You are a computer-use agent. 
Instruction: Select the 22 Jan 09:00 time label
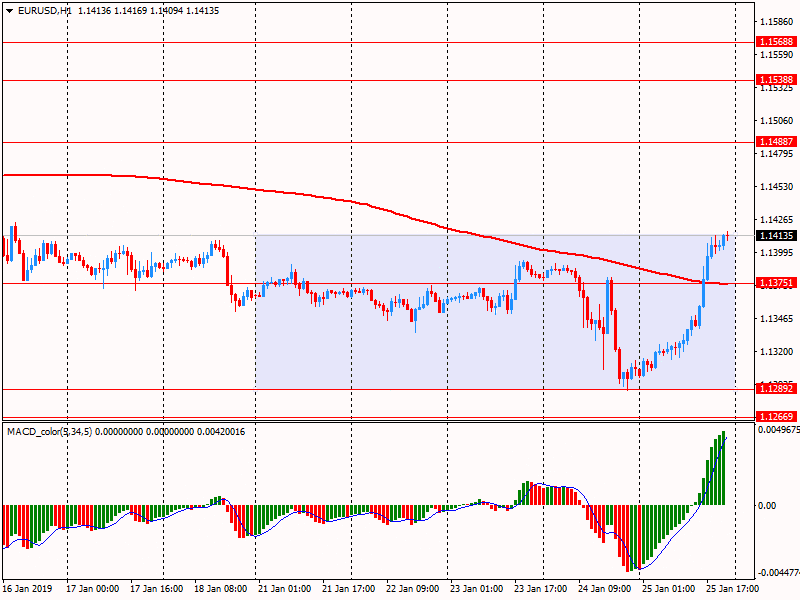coord(413,588)
